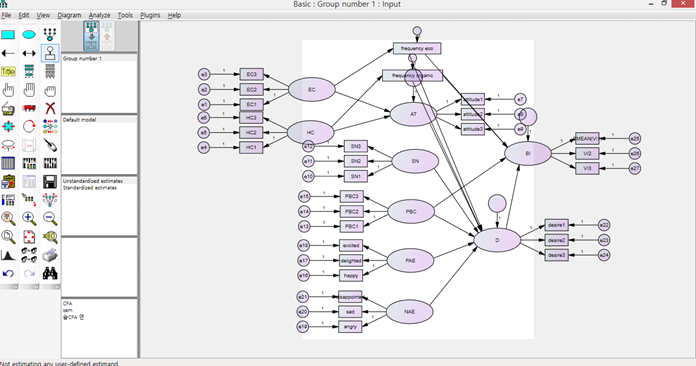Select the Reflect indicators tool
Viewport: 696px width, 366px height.
click(x=50, y=126)
